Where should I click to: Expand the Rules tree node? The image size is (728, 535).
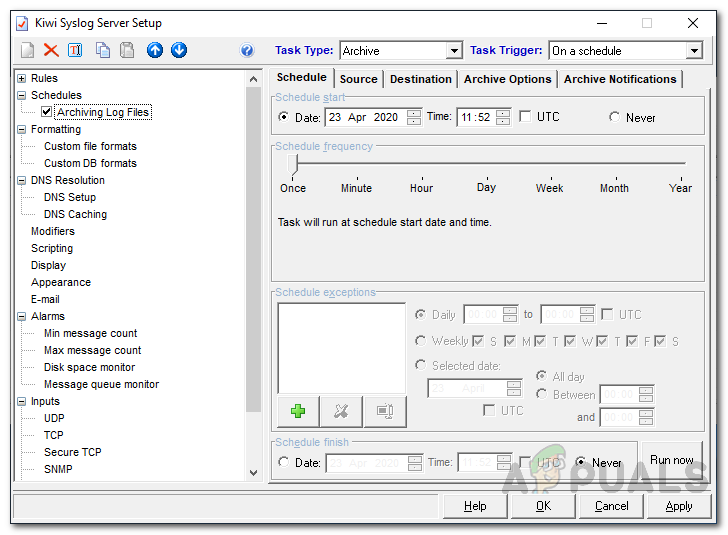click(22, 78)
